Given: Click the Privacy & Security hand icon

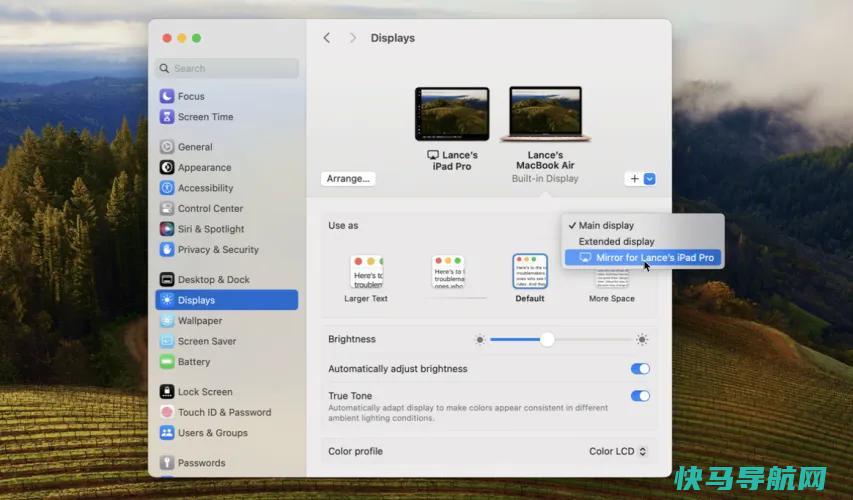Looking at the screenshot, I should coord(167,249).
